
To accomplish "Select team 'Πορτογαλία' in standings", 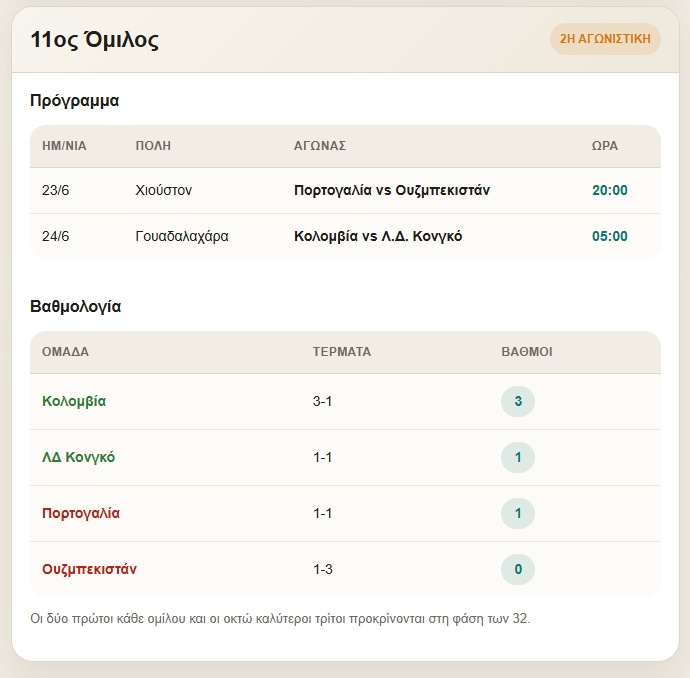I will pyautogui.click(x=81, y=513).
